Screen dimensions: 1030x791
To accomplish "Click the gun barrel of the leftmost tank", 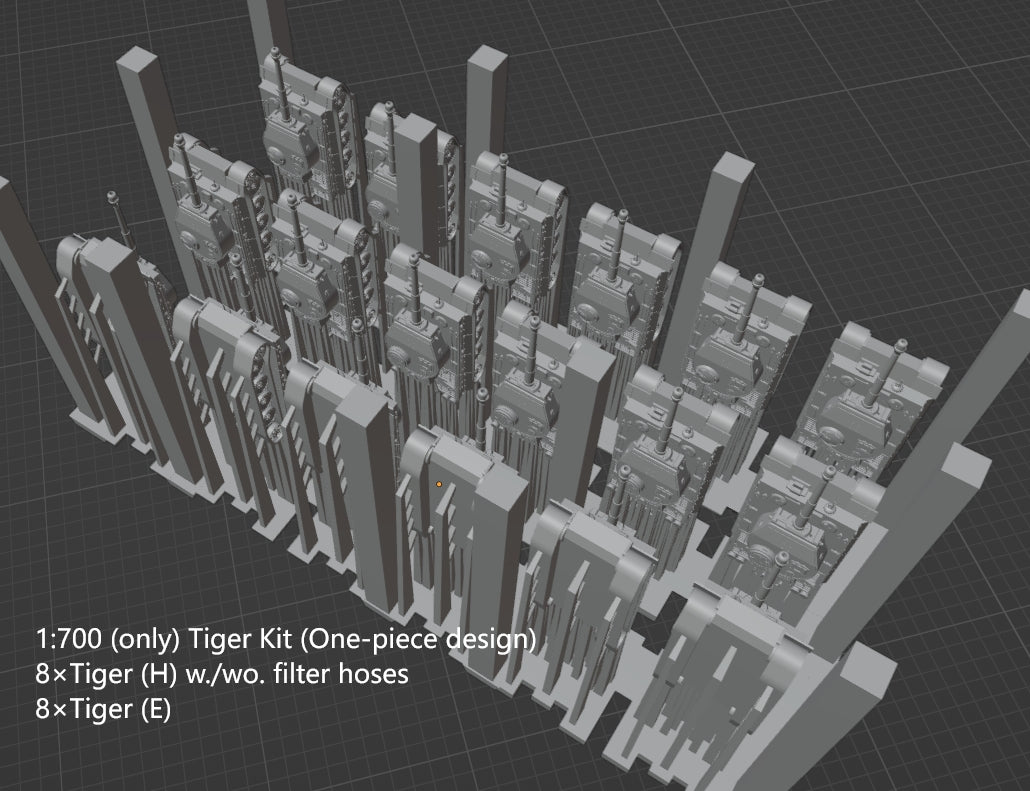I will [x=119, y=215].
